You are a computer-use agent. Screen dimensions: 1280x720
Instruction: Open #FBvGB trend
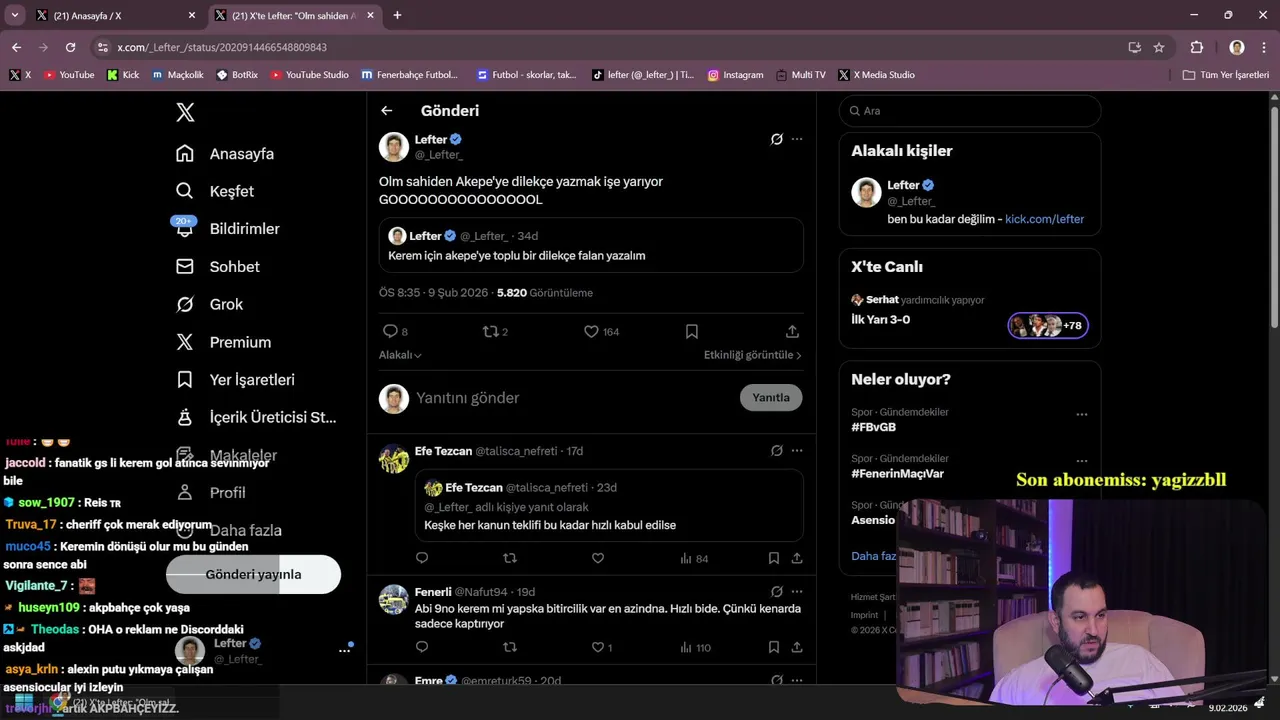pos(873,427)
